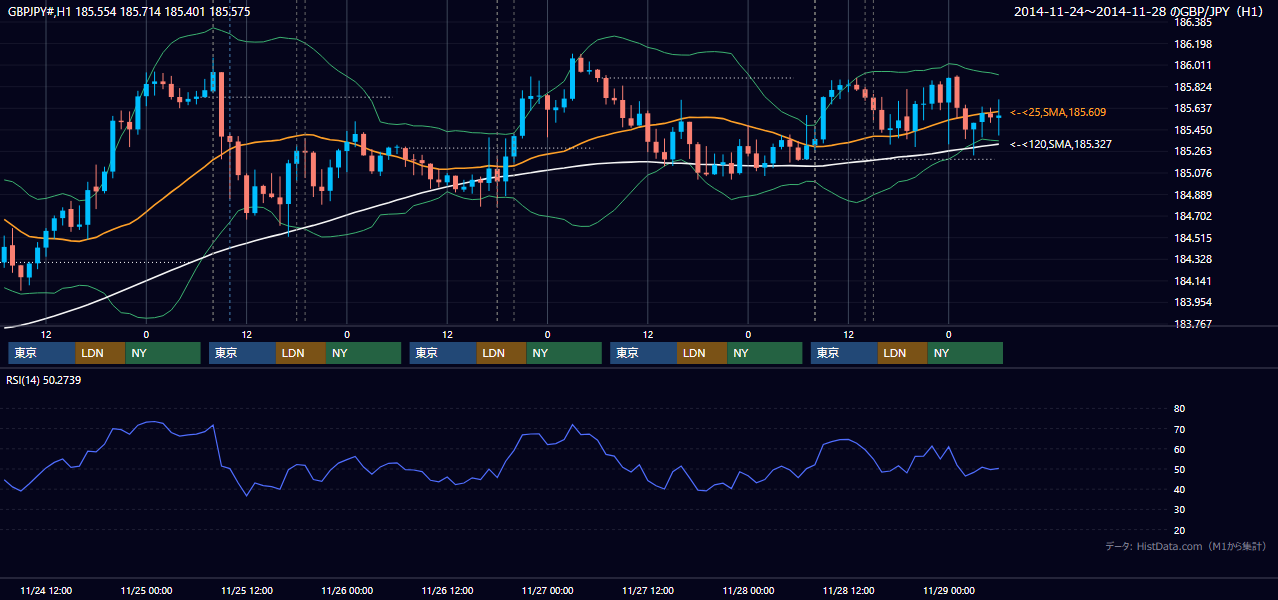
Task: Click price axis value 186.011
Action: click(x=1193, y=65)
